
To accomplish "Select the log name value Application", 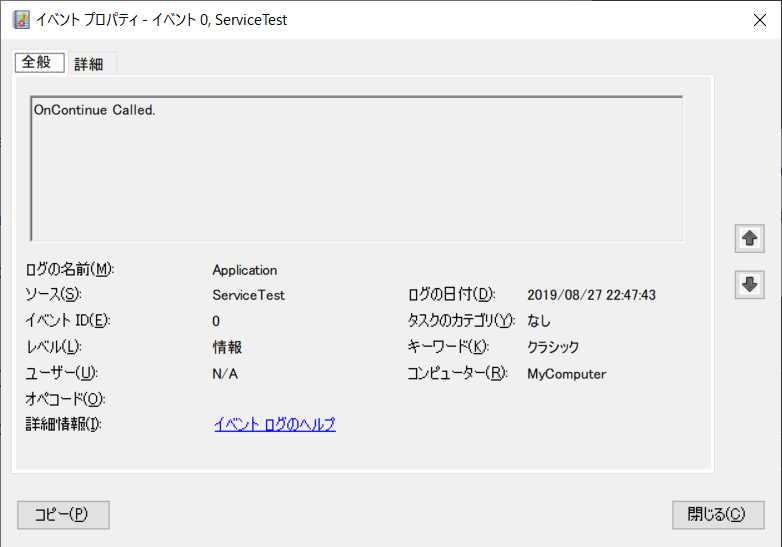I will click(x=245, y=270).
